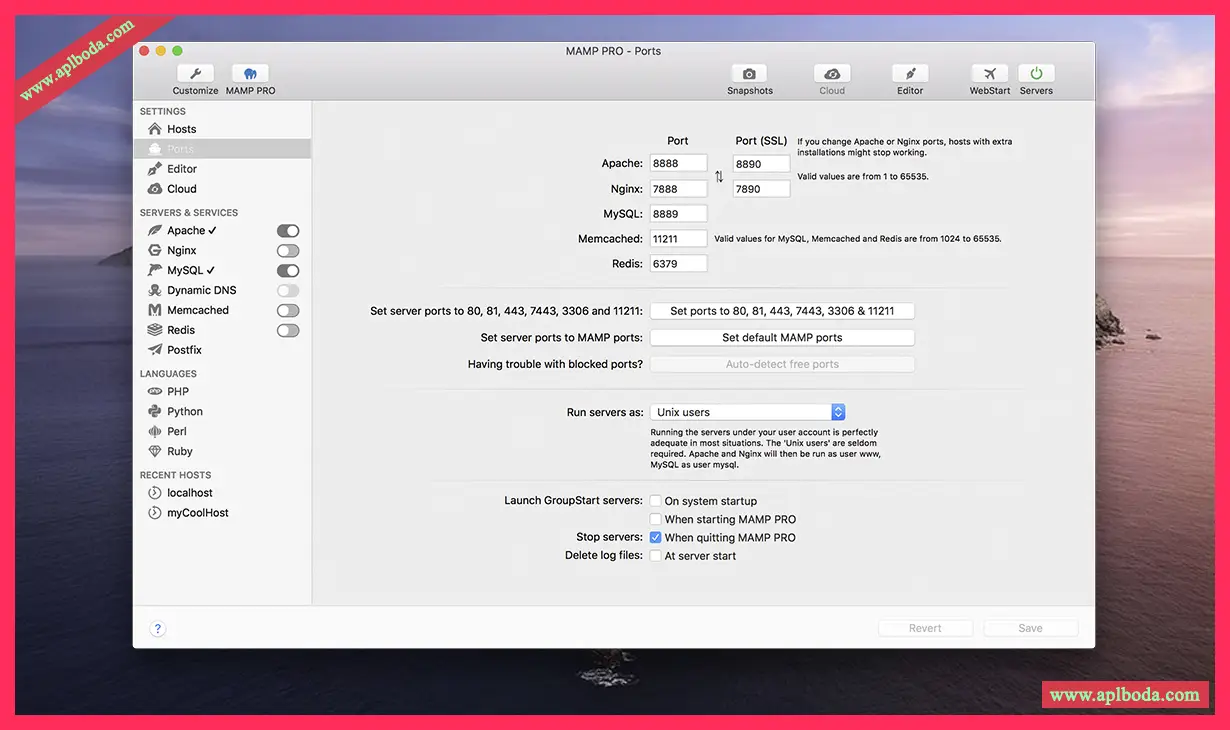Click the MySQL port field 8889
The height and width of the screenshot is (730, 1230).
tap(678, 214)
